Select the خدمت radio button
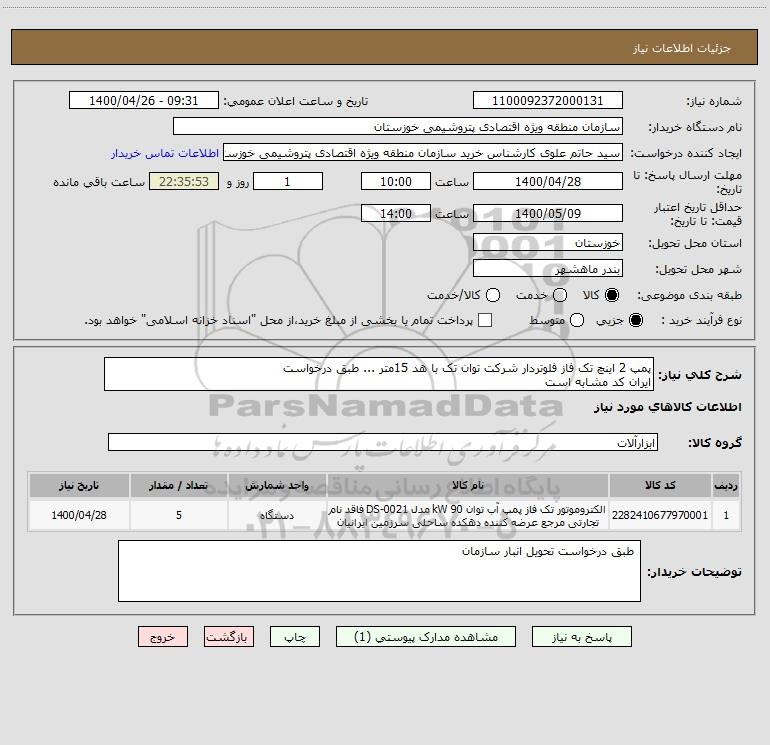This screenshot has height=745, width=770. point(560,295)
